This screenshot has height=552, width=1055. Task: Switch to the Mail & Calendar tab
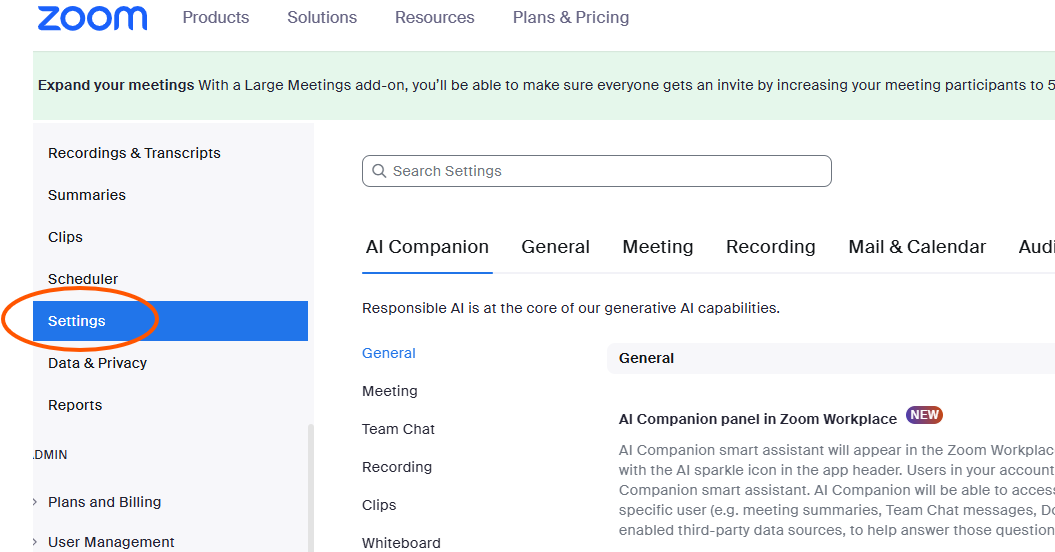pos(917,247)
